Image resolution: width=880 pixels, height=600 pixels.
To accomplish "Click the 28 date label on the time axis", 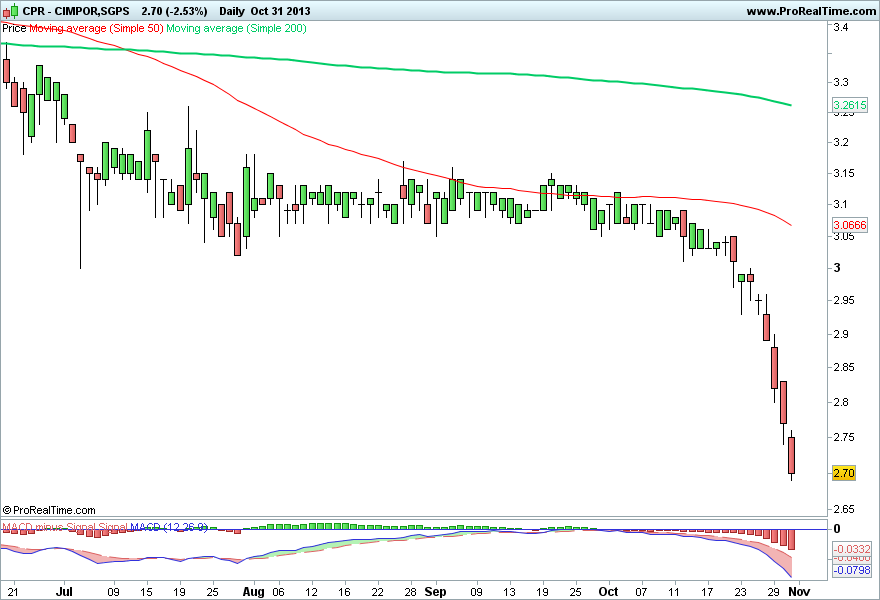I will point(411,592).
